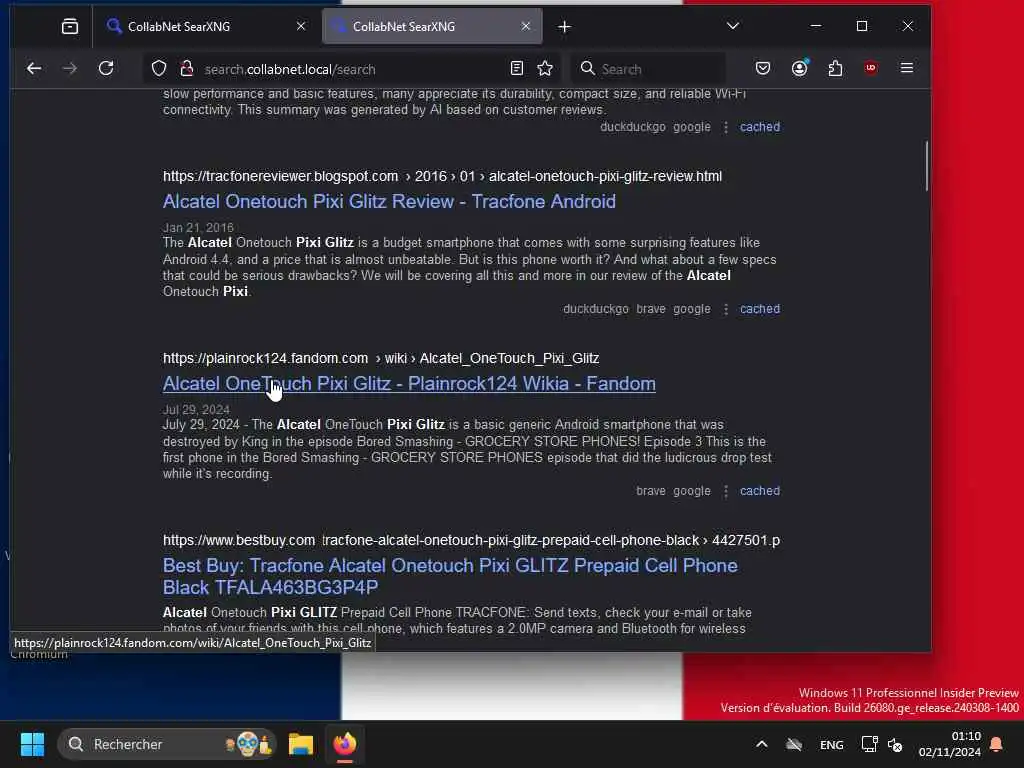
Task: Click the forward navigation arrow
Action: point(70,69)
